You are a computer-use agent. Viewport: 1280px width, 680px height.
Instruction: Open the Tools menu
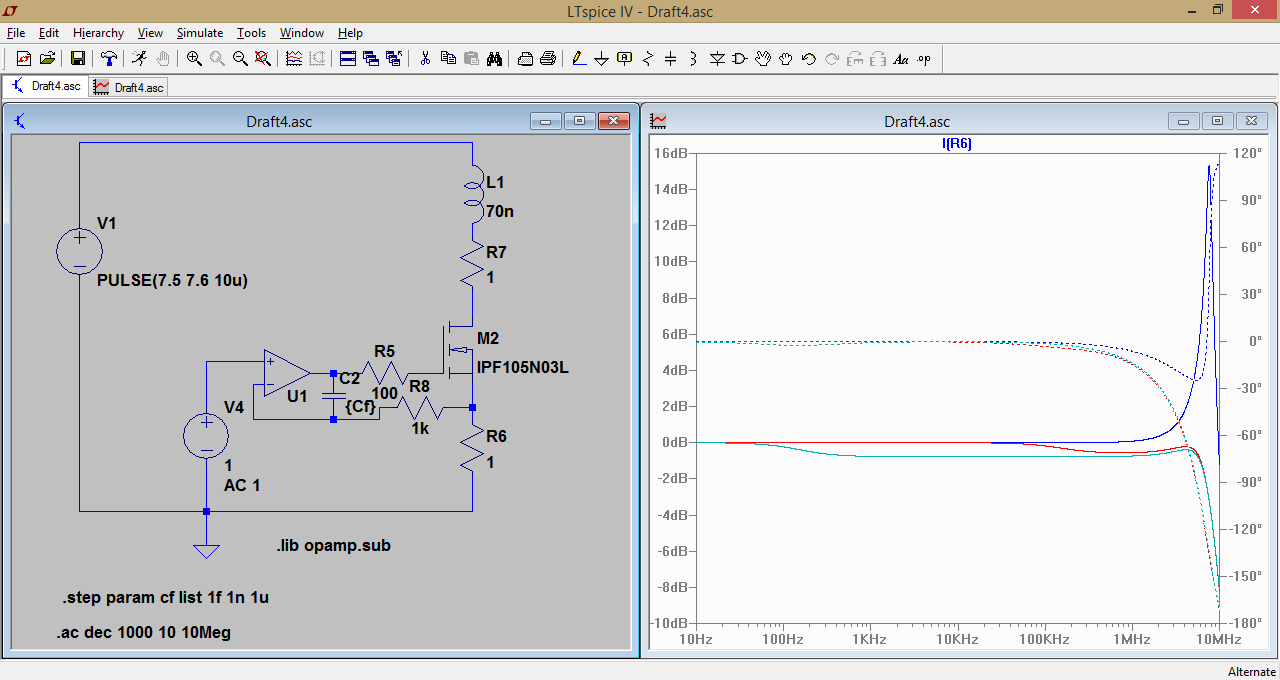pos(251,33)
